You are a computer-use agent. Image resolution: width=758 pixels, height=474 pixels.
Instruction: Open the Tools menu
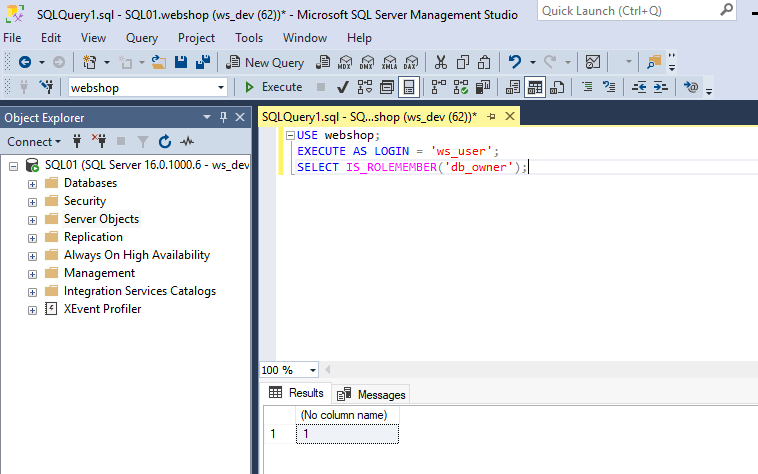click(x=249, y=38)
